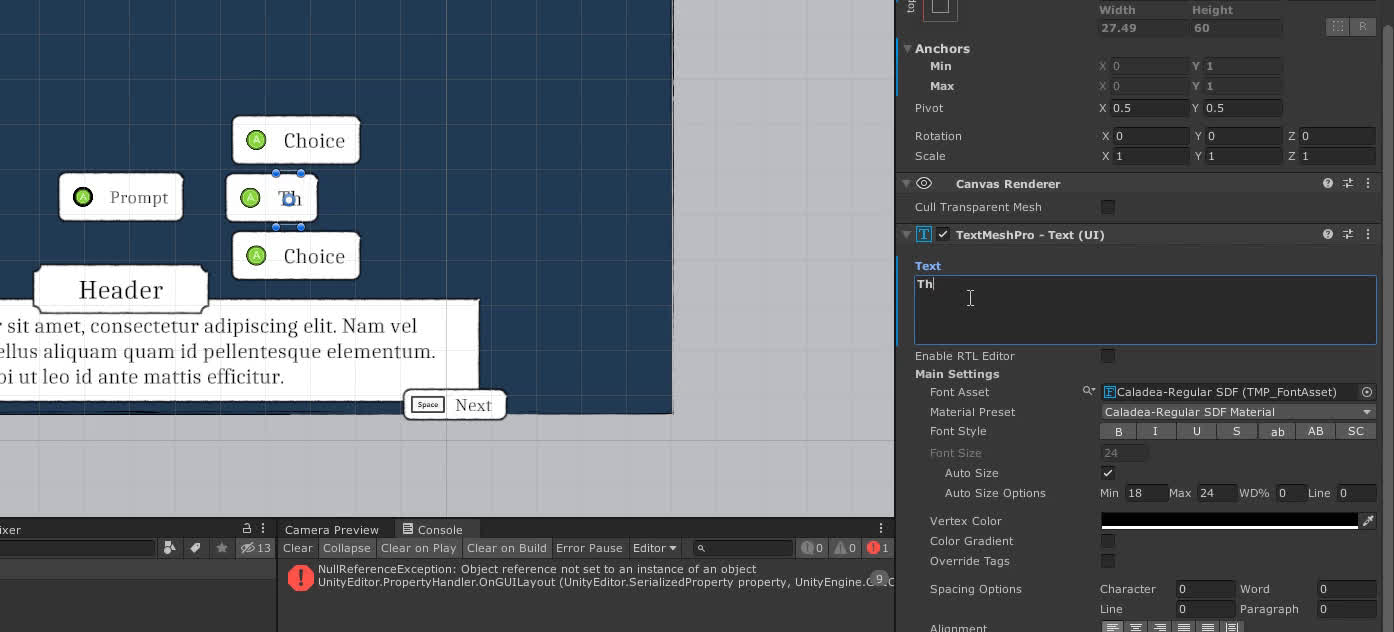This screenshot has width=1394, height=632.
Task: Select center text alignment icon
Action: tap(1135, 628)
